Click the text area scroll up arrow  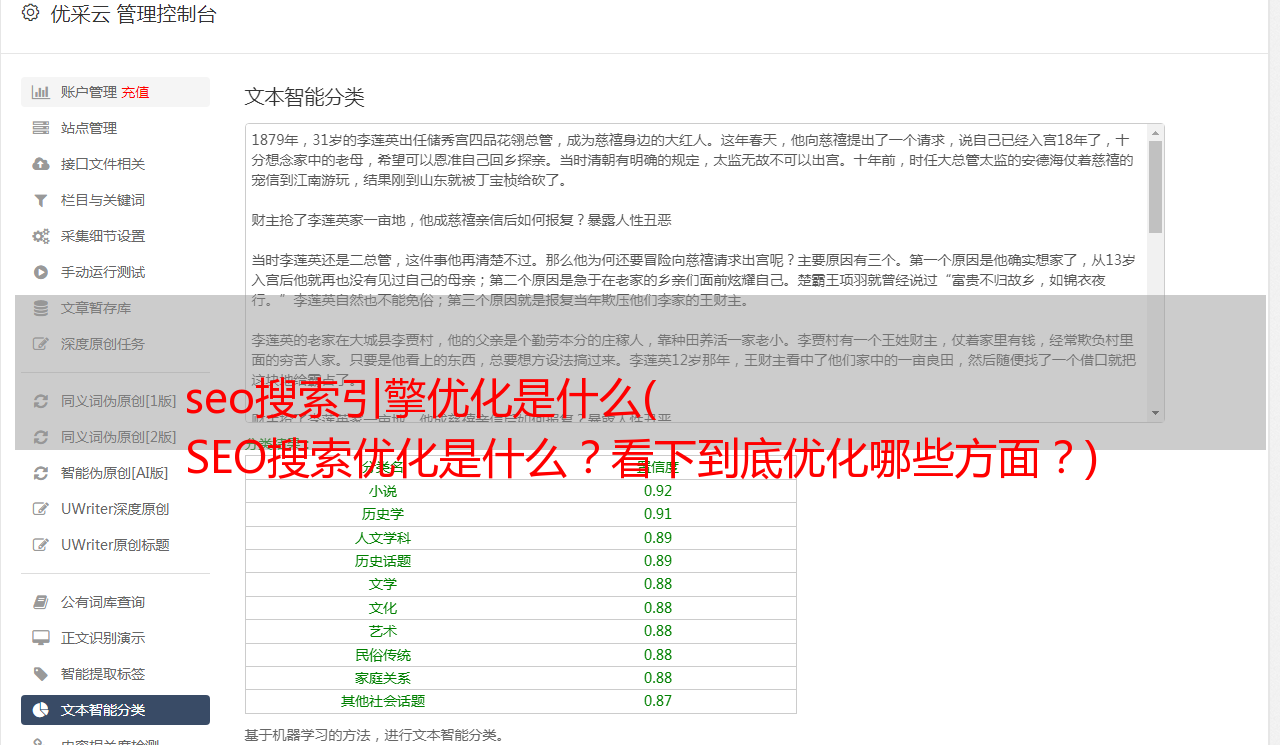(1155, 132)
